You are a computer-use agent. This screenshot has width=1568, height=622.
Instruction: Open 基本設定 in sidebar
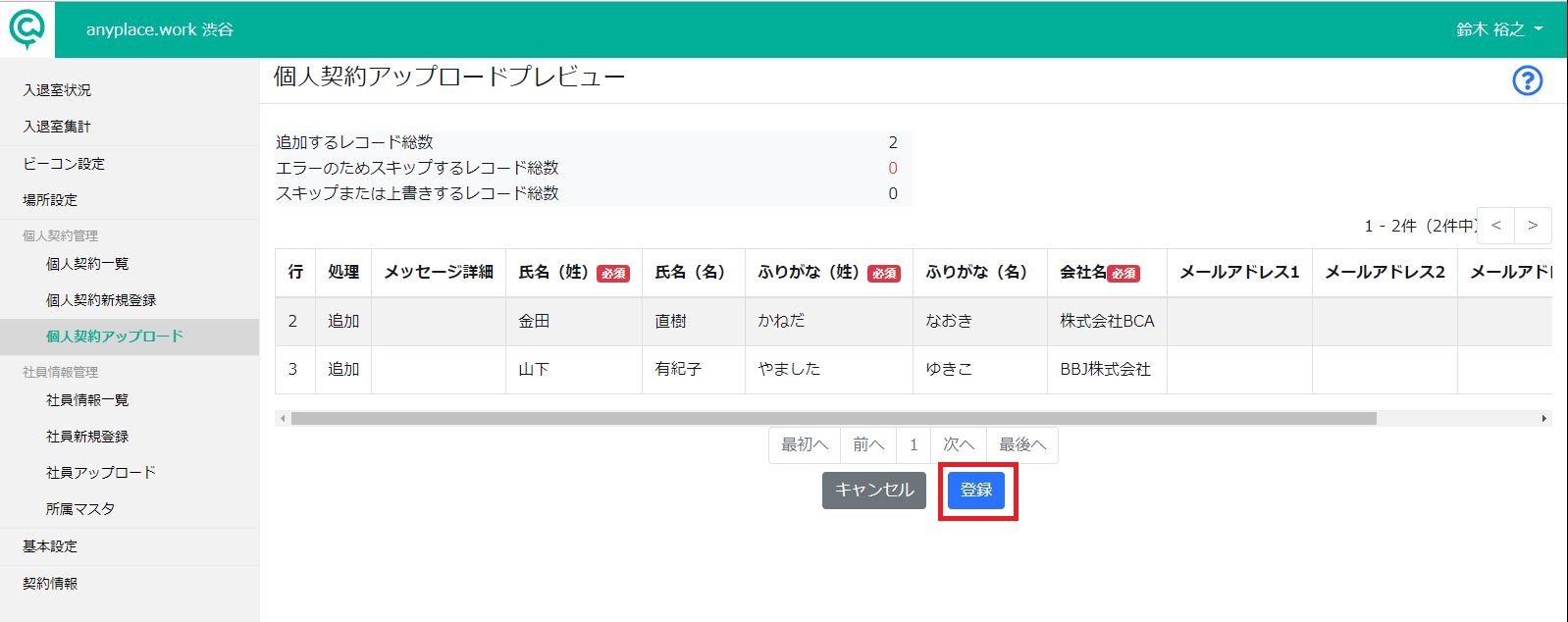coord(50,546)
